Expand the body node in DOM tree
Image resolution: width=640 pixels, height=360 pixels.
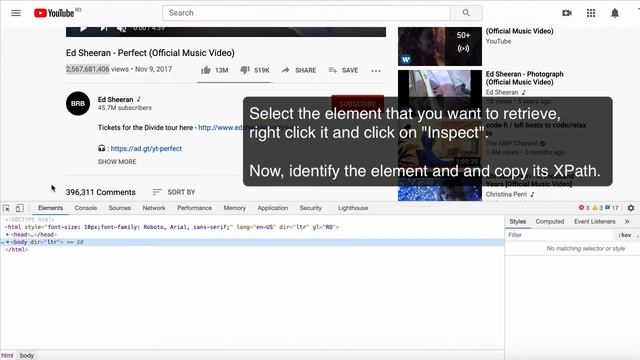click(x=7, y=242)
